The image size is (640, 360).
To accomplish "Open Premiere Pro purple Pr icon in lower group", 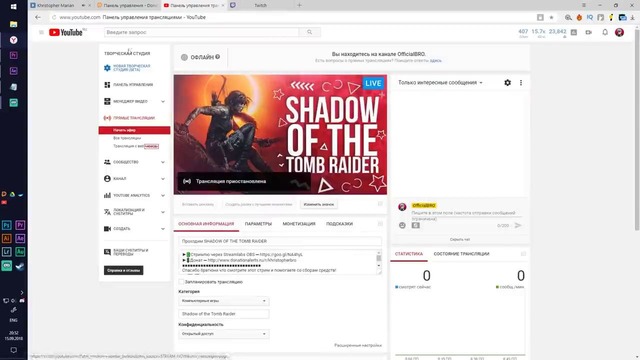I will coord(20,225).
